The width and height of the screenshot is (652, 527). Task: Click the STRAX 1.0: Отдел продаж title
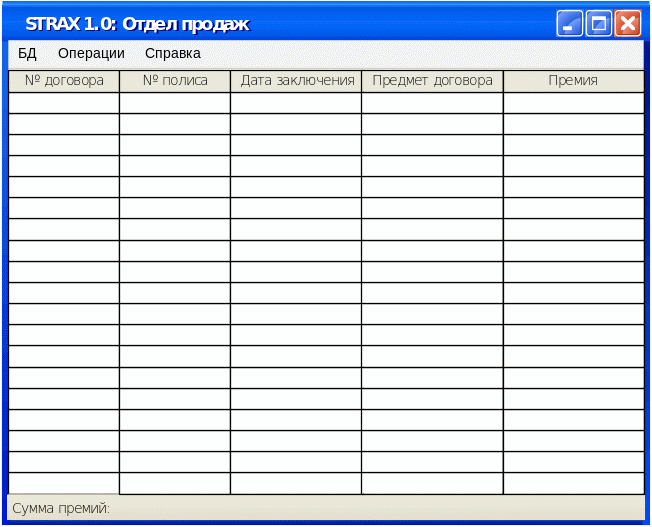137,24
